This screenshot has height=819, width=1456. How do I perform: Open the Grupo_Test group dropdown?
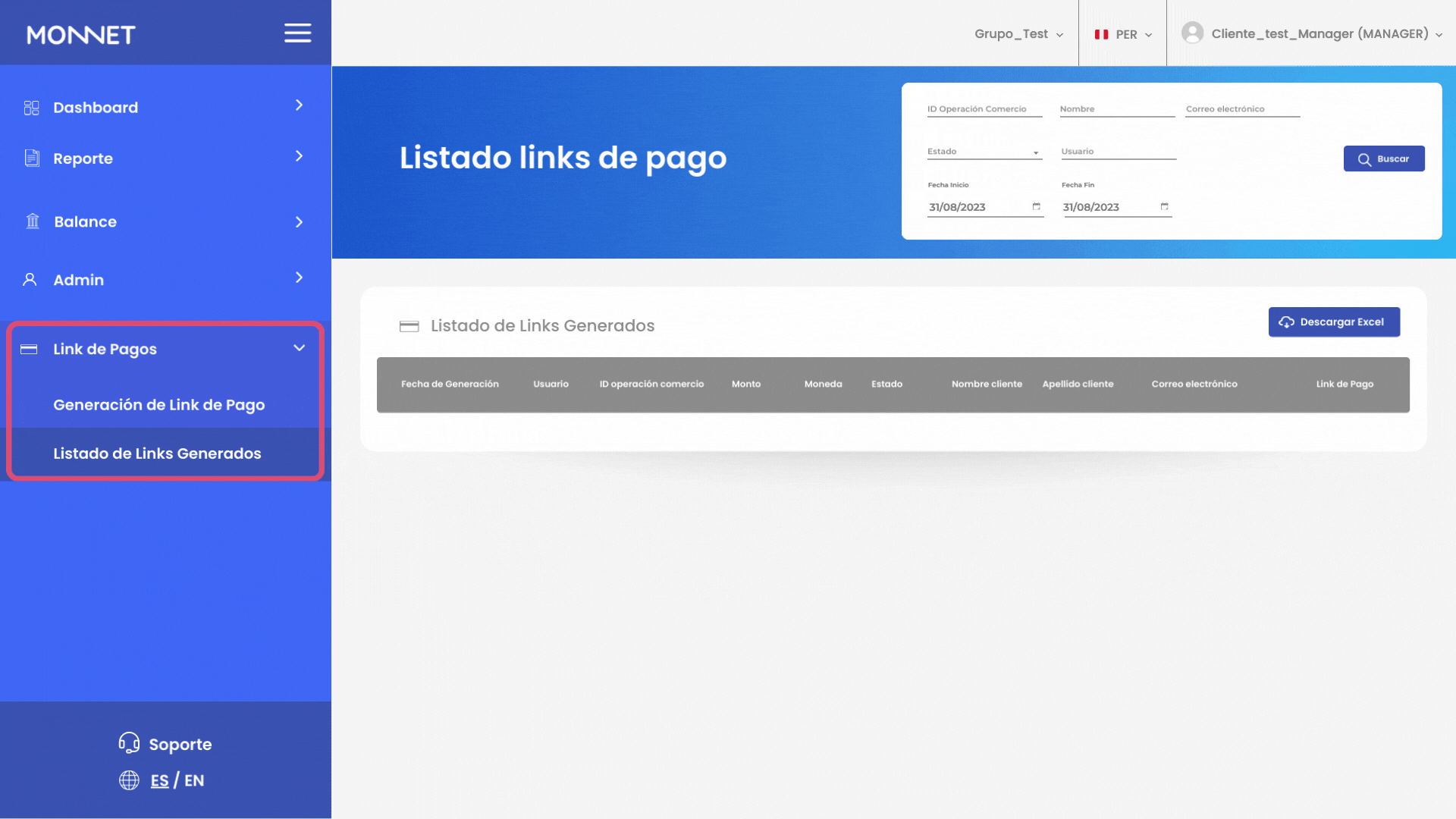1018,34
